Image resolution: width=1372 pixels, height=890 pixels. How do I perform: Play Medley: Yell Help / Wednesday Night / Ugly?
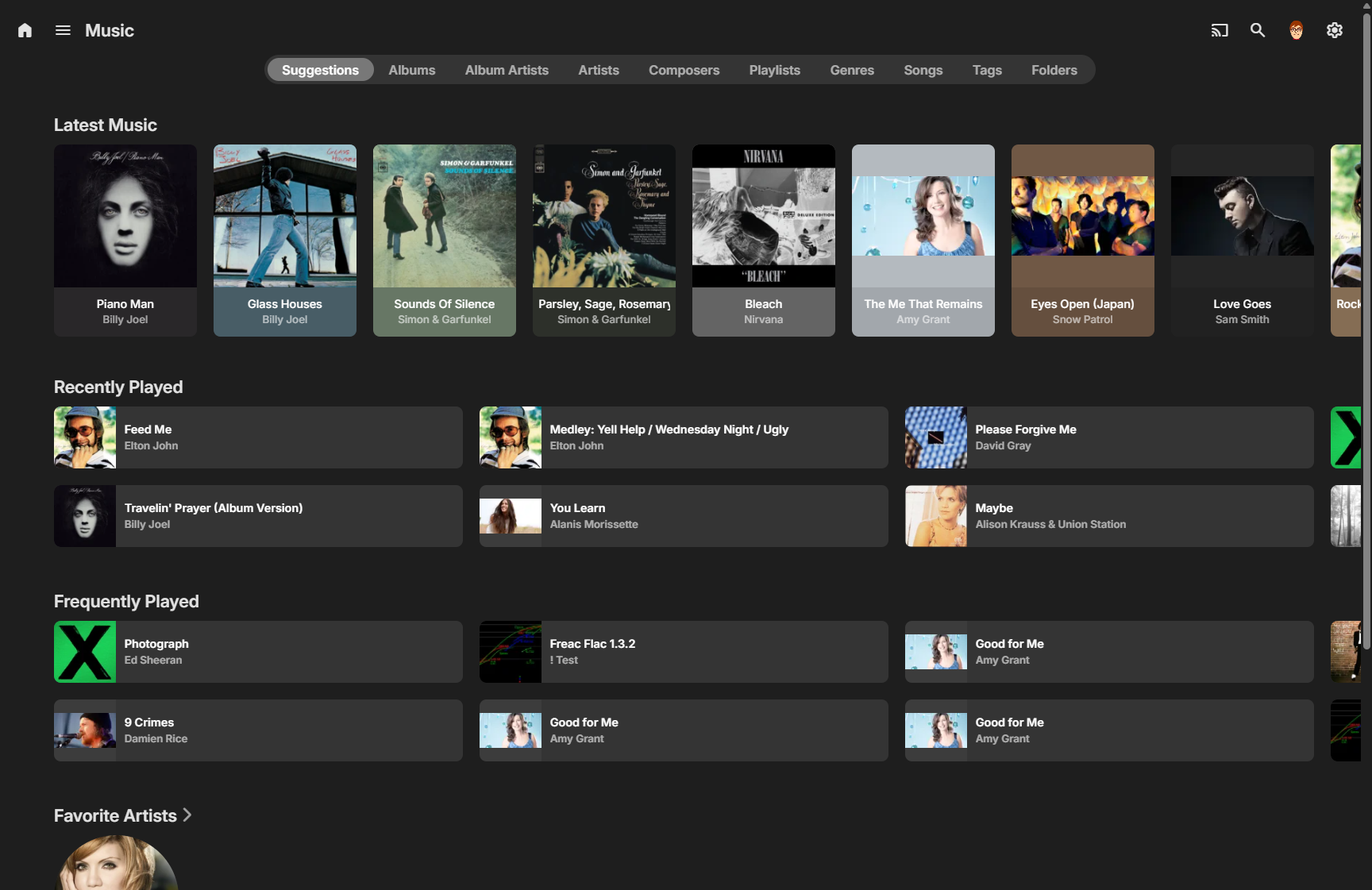[684, 437]
